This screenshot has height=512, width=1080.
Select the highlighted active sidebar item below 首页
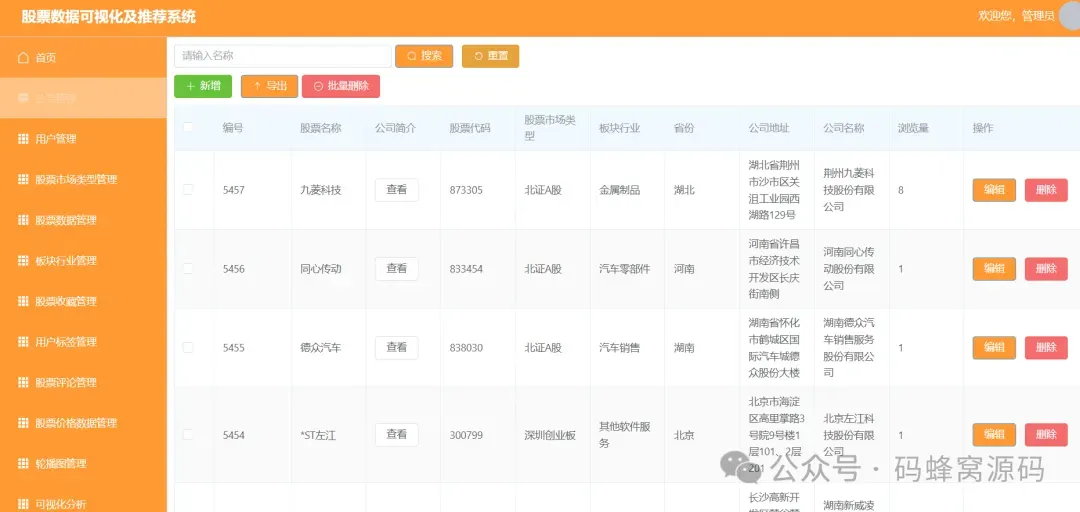click(x=83, y=98)
